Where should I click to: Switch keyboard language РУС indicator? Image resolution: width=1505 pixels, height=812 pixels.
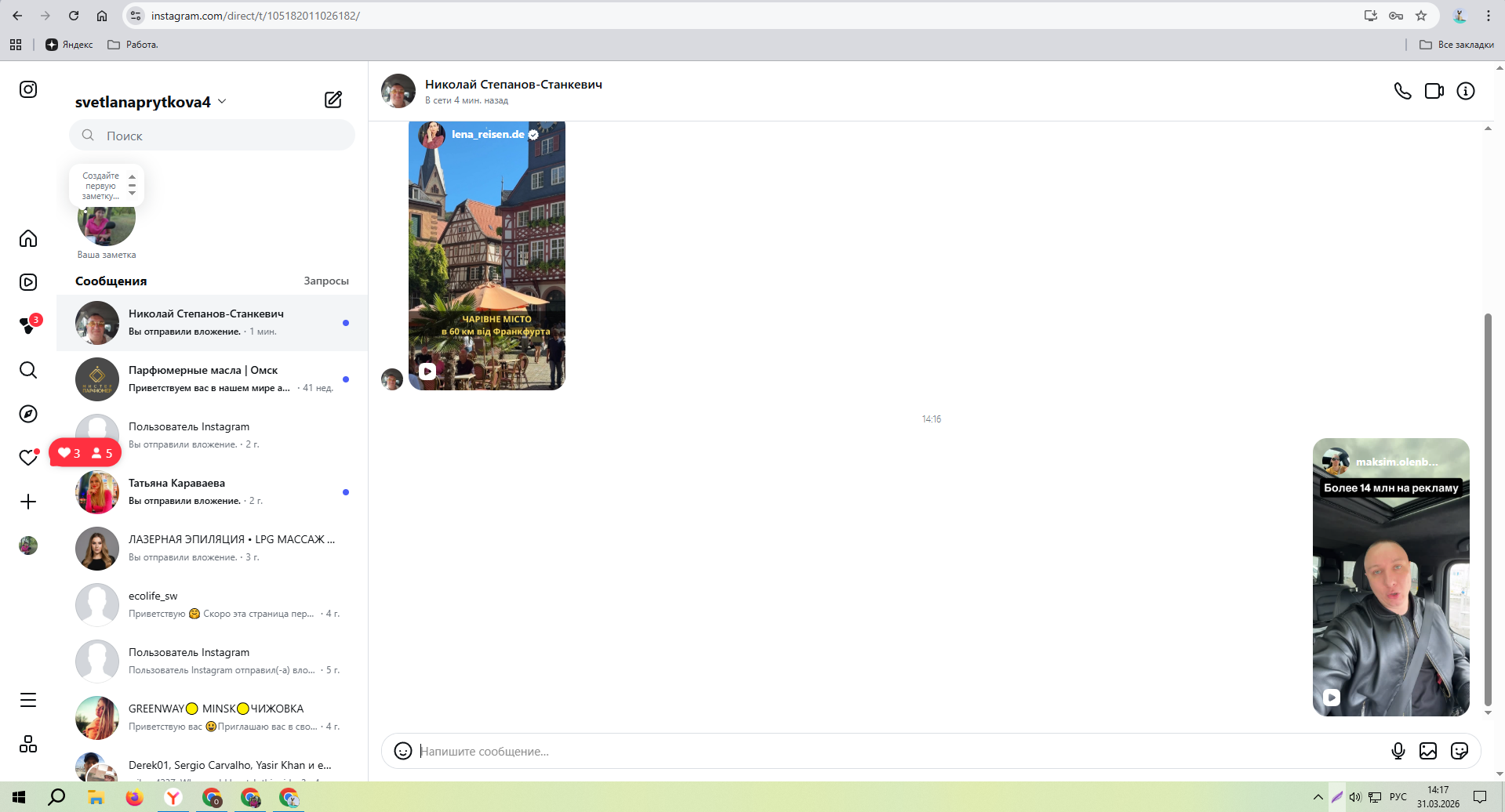(x=1398, y=797)
